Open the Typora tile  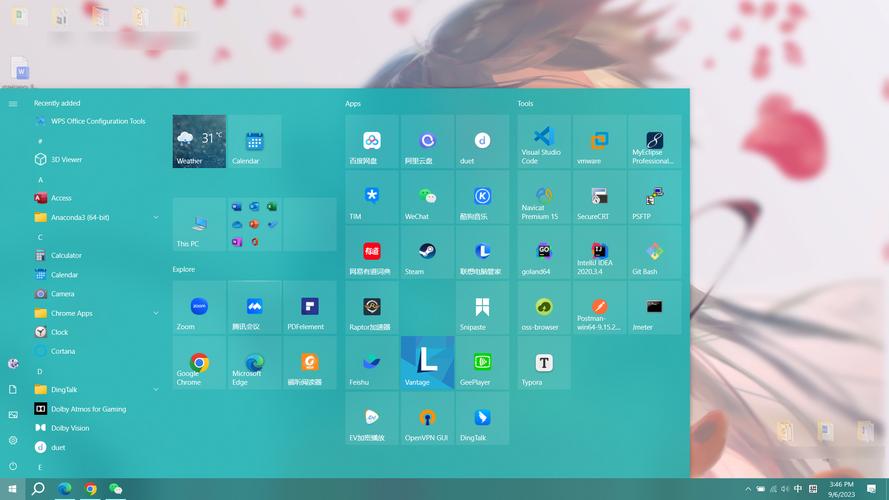pos(543,363)
